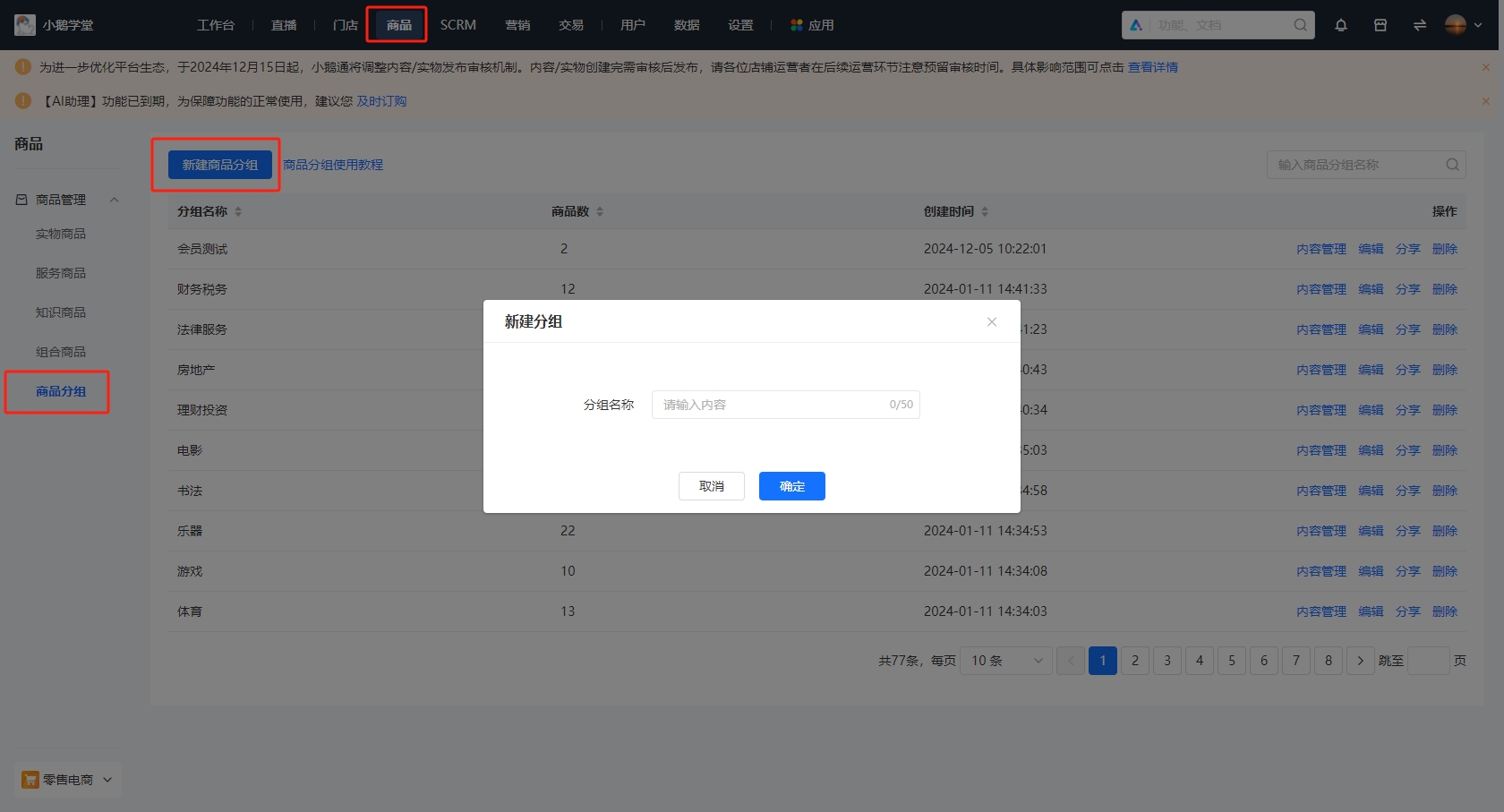Open the notifications bell icon
The height and width of the screenshot is (812, 1504).
(1341, 24)
